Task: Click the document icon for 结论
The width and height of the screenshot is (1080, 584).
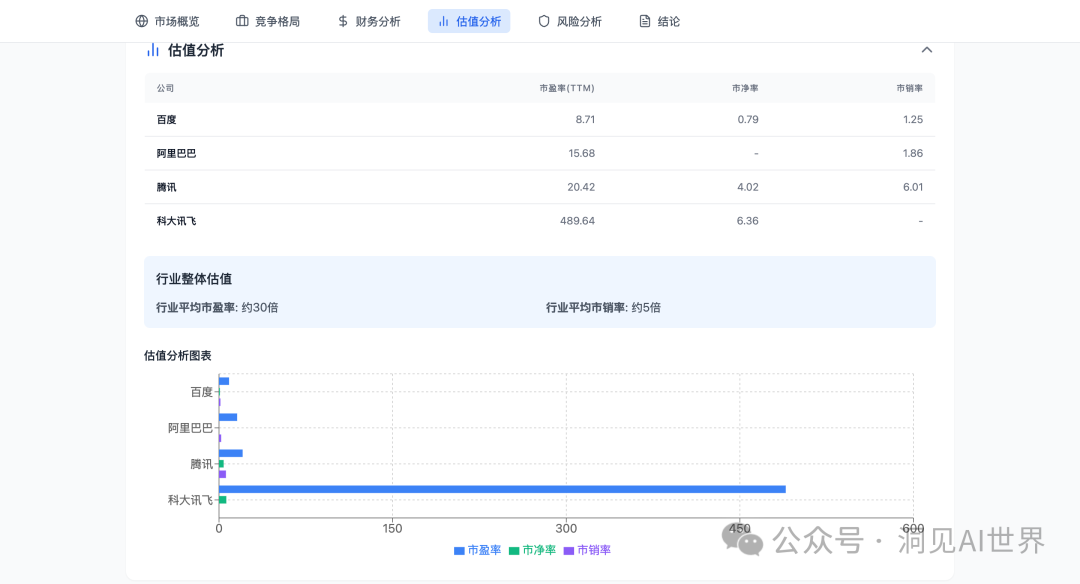Action: click(x=645, y=21)
